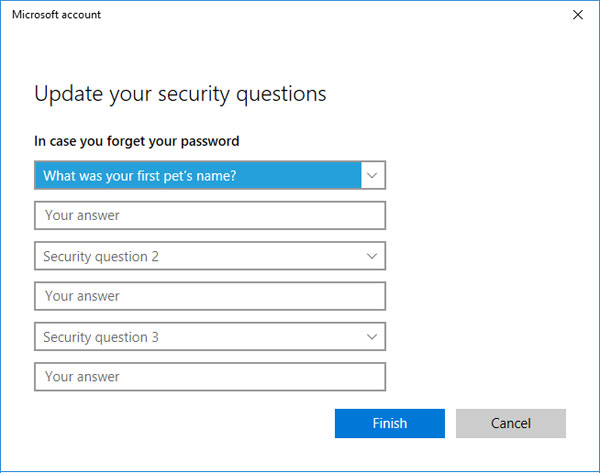Image resolution: width=600 pixels, height=473 pixels.
Task: Click the Microsoft account title text
Action: click(x=56, y=15)
